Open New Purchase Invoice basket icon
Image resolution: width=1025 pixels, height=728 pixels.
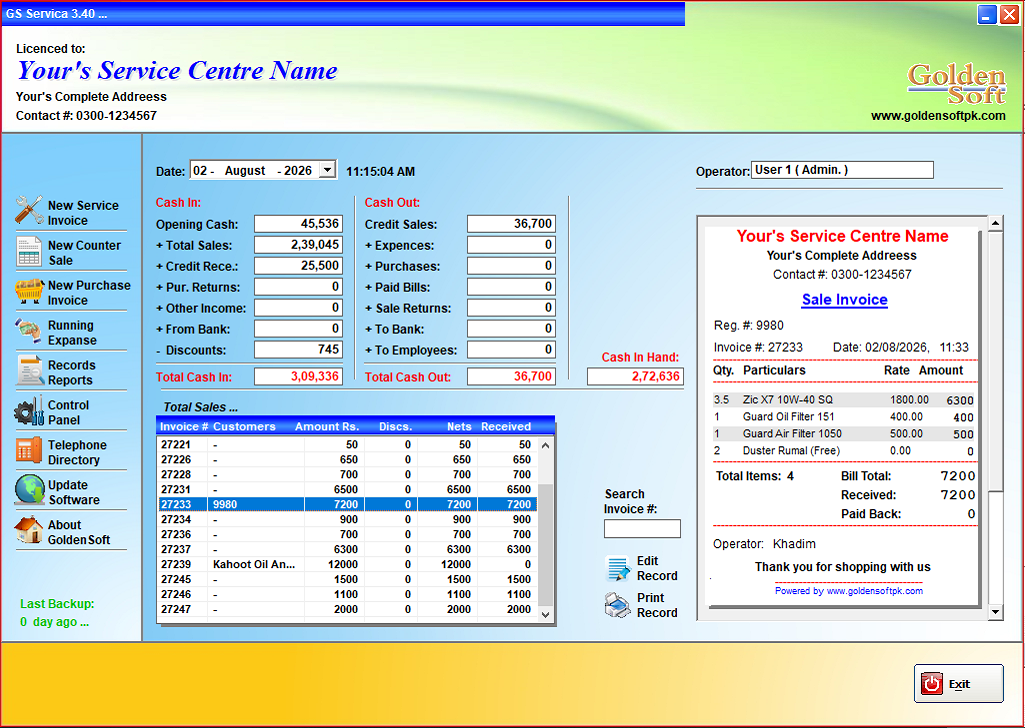[29, 291]
